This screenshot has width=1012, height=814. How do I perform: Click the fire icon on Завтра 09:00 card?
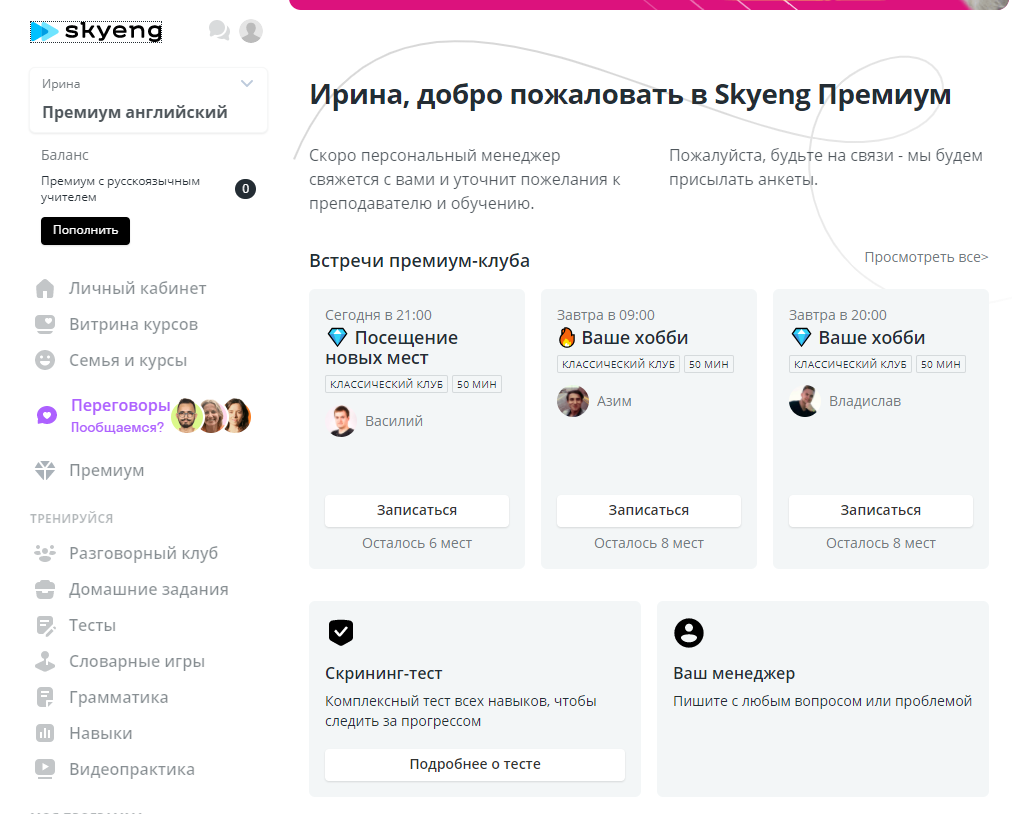[x=567, y=337]
